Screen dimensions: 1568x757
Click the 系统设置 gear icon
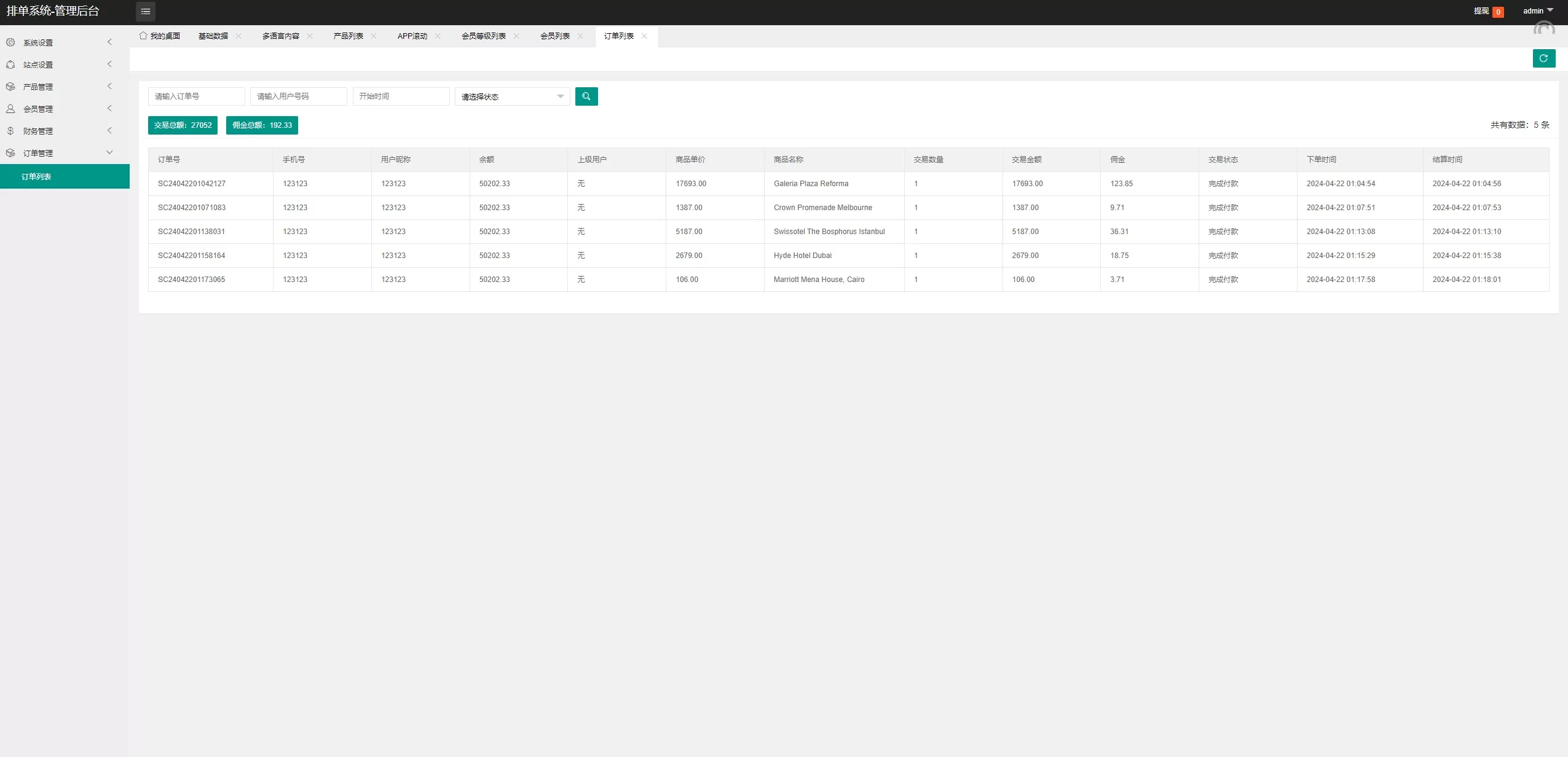(x=10, y=42)
